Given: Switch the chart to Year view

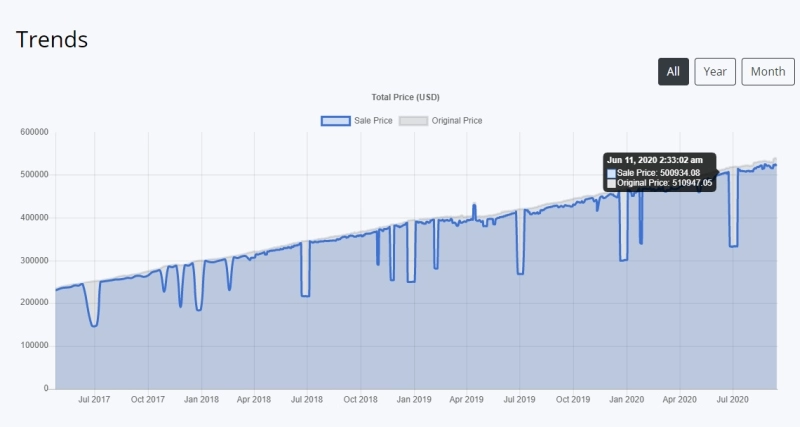Looking at the screenshot, I should (x=715, y=72).
